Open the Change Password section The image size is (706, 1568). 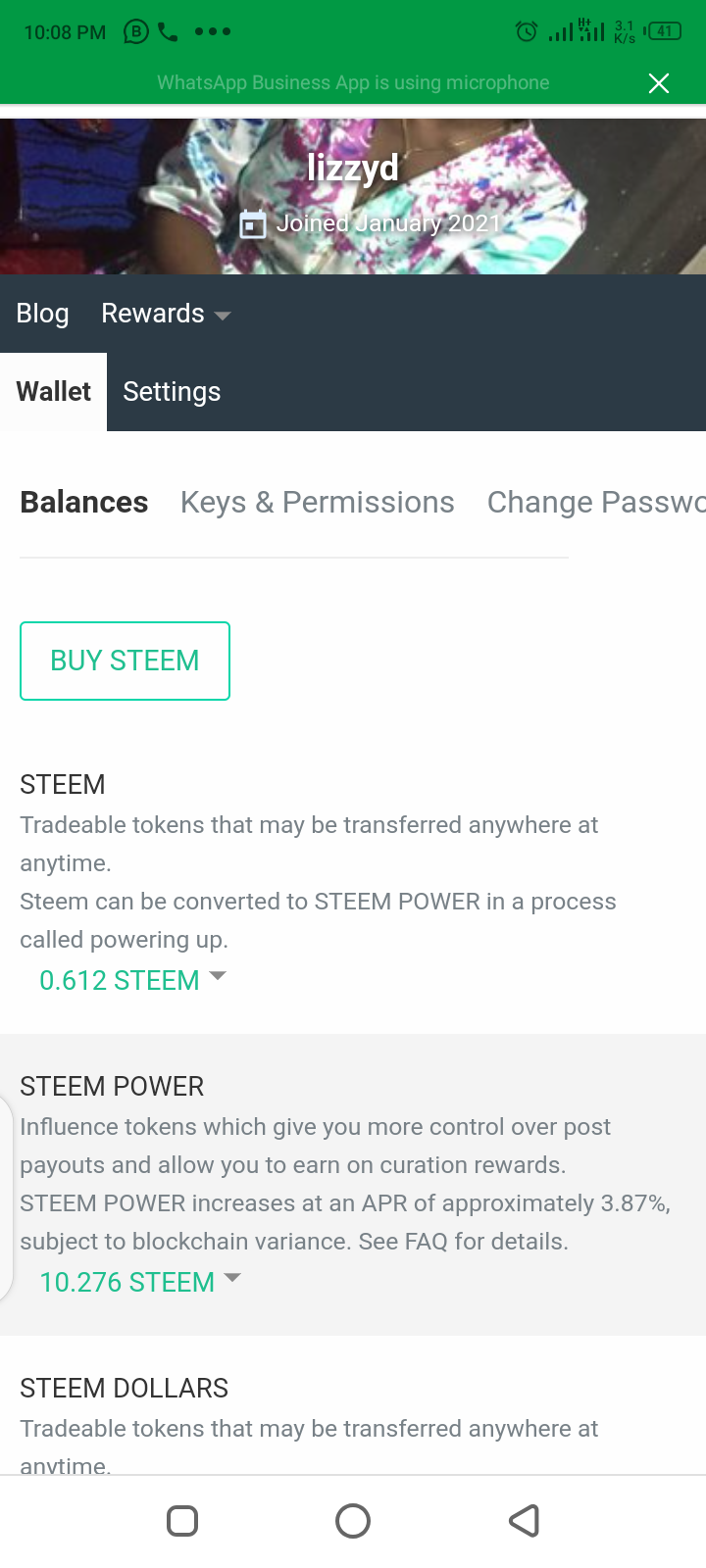(595, 502)
